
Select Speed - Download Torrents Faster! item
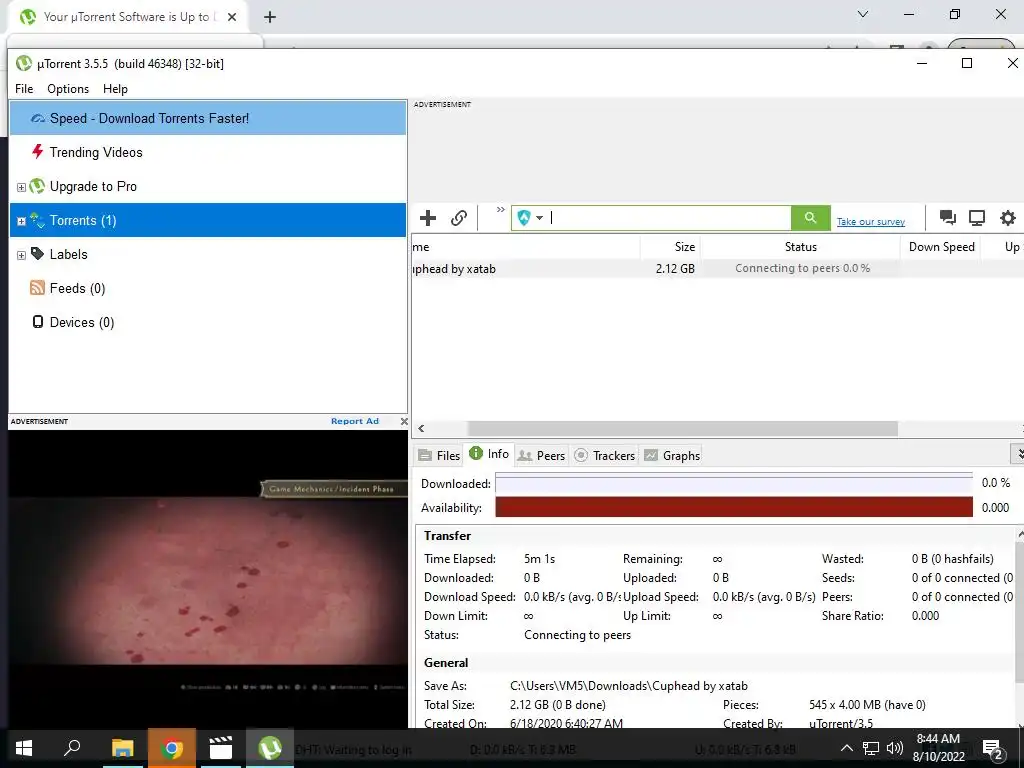tap(208, 118)
